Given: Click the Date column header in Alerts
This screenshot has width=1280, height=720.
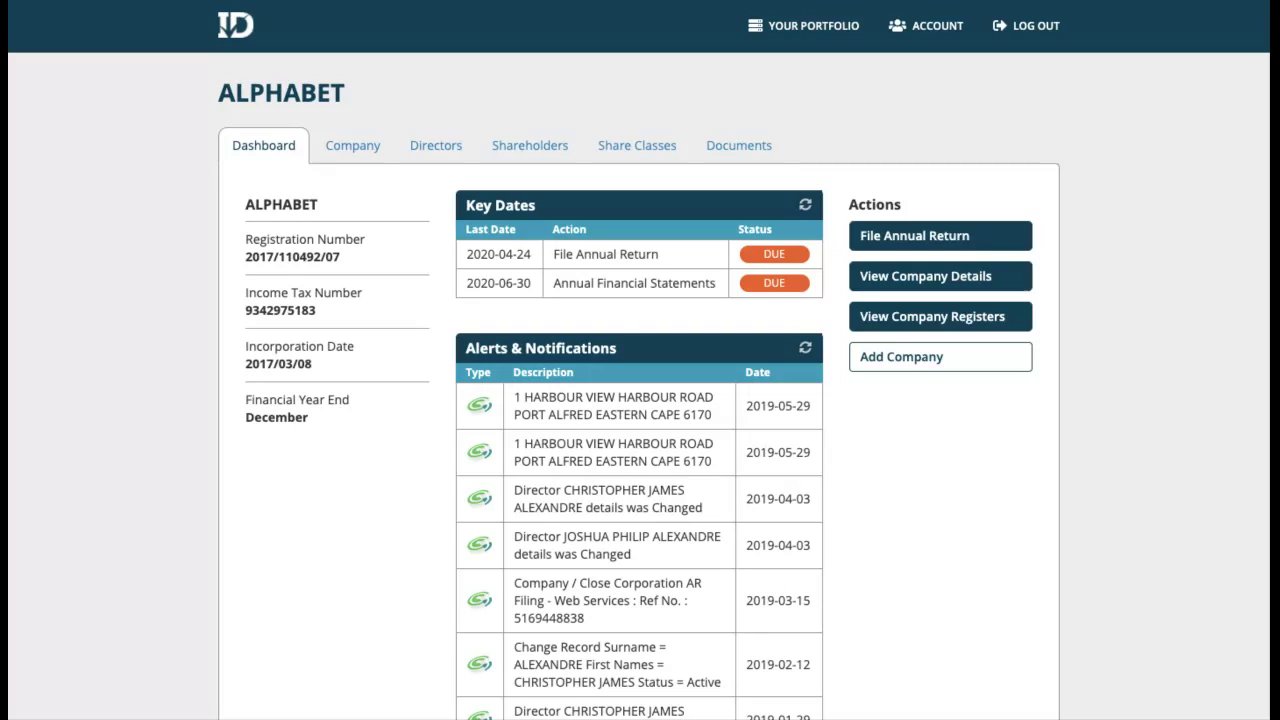Looking at the screenshot, I should pos(757,373).
